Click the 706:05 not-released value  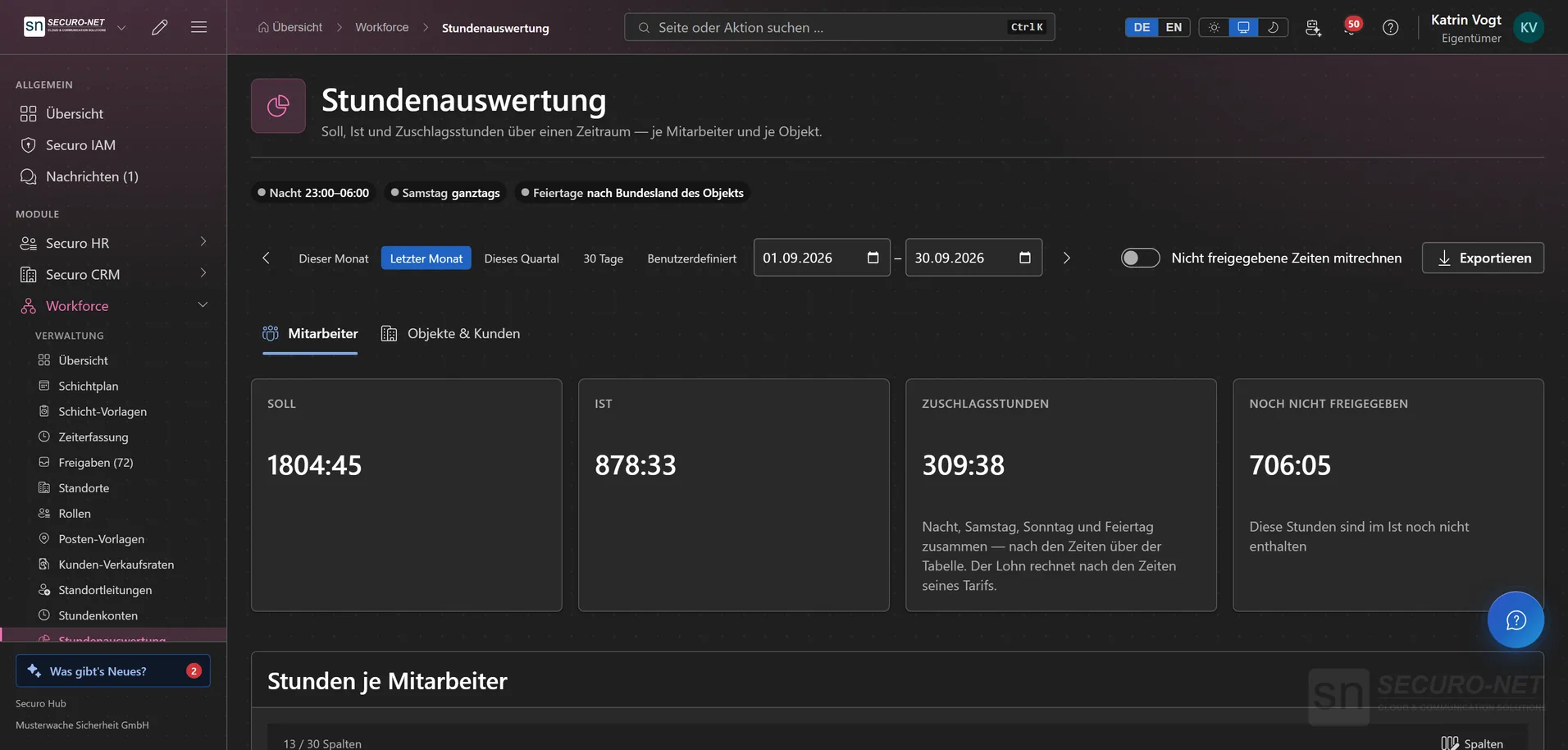(1290, 465)
